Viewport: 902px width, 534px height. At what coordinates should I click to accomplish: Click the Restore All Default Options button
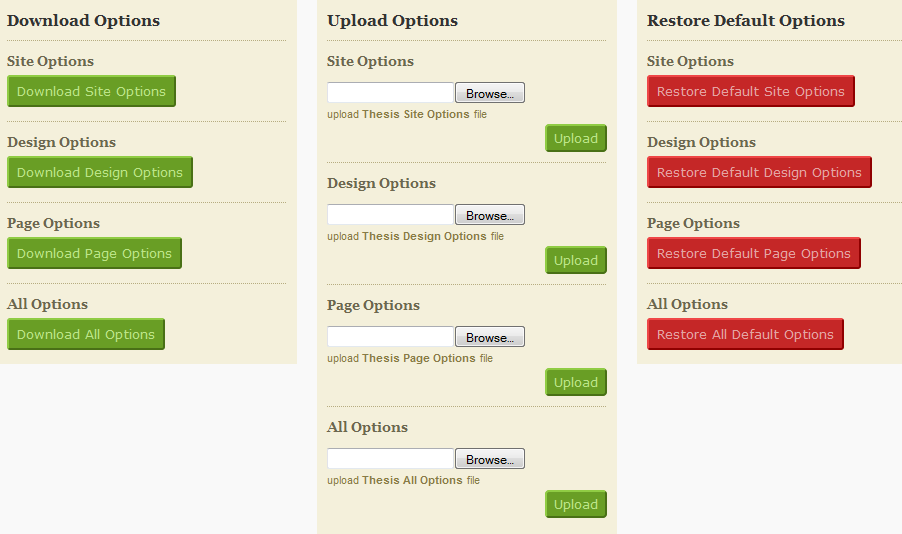click(x=745, y=334)
